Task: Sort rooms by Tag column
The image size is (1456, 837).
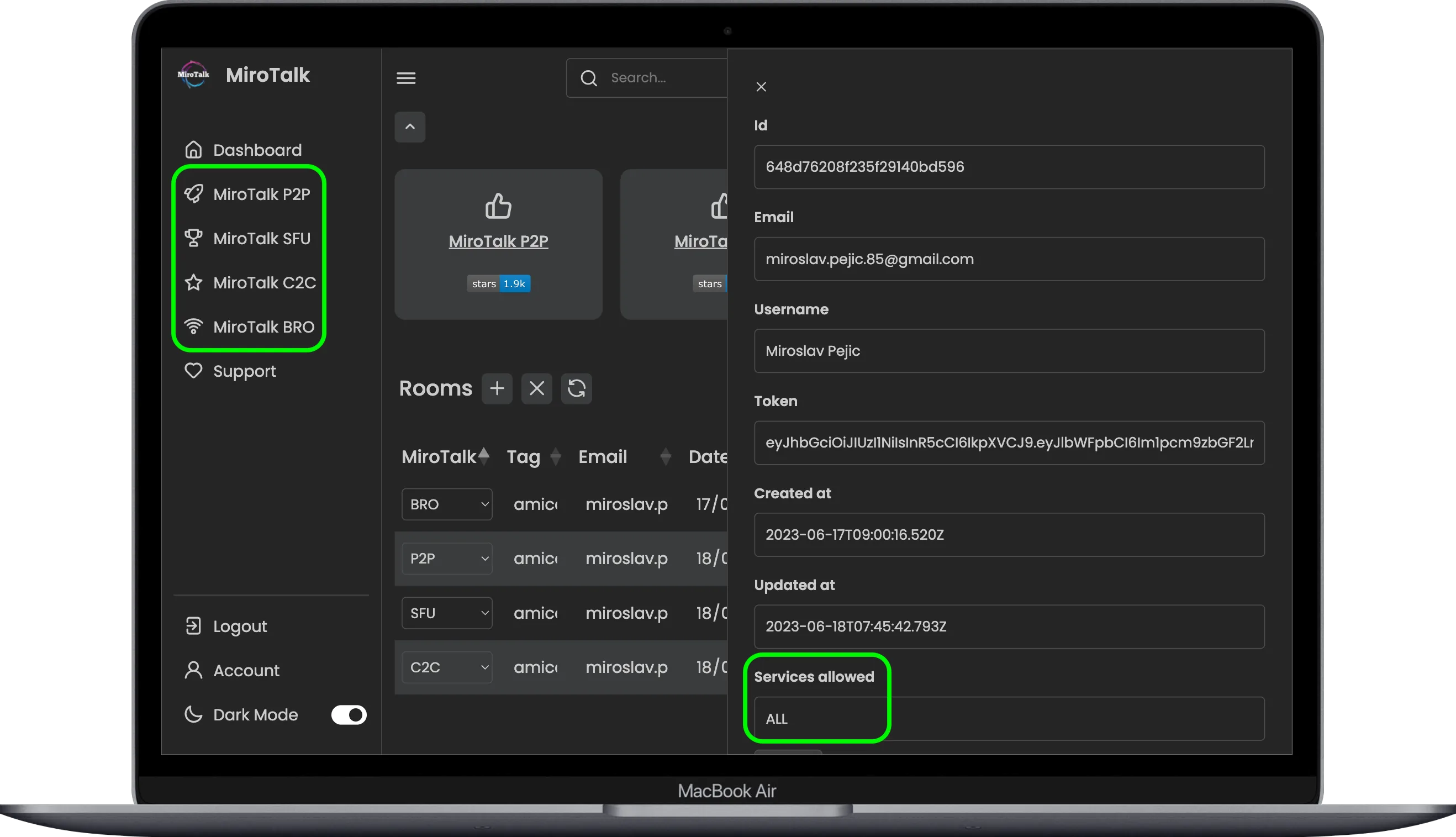Action: point(533,457)
